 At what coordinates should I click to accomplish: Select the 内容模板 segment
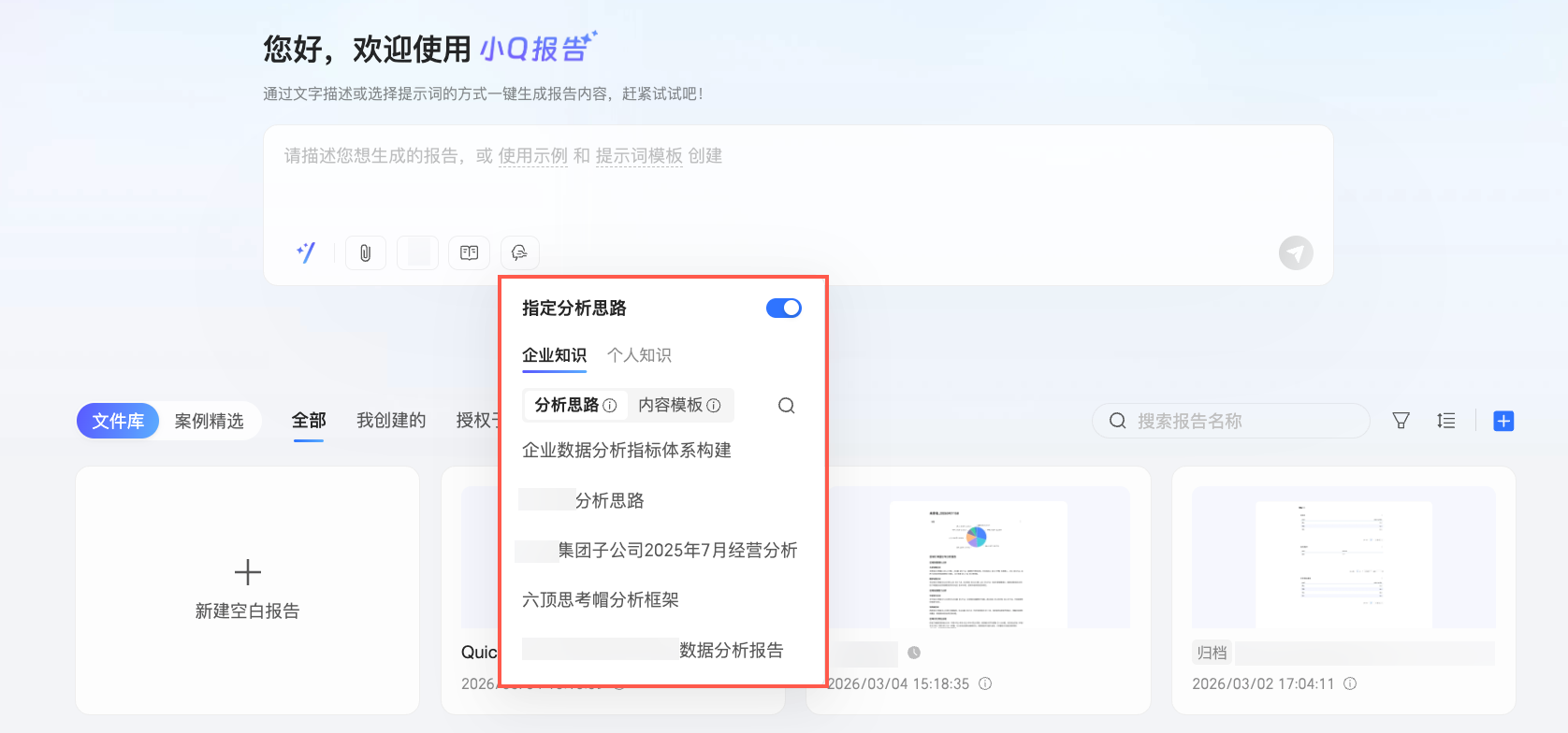tap(680, 405)
